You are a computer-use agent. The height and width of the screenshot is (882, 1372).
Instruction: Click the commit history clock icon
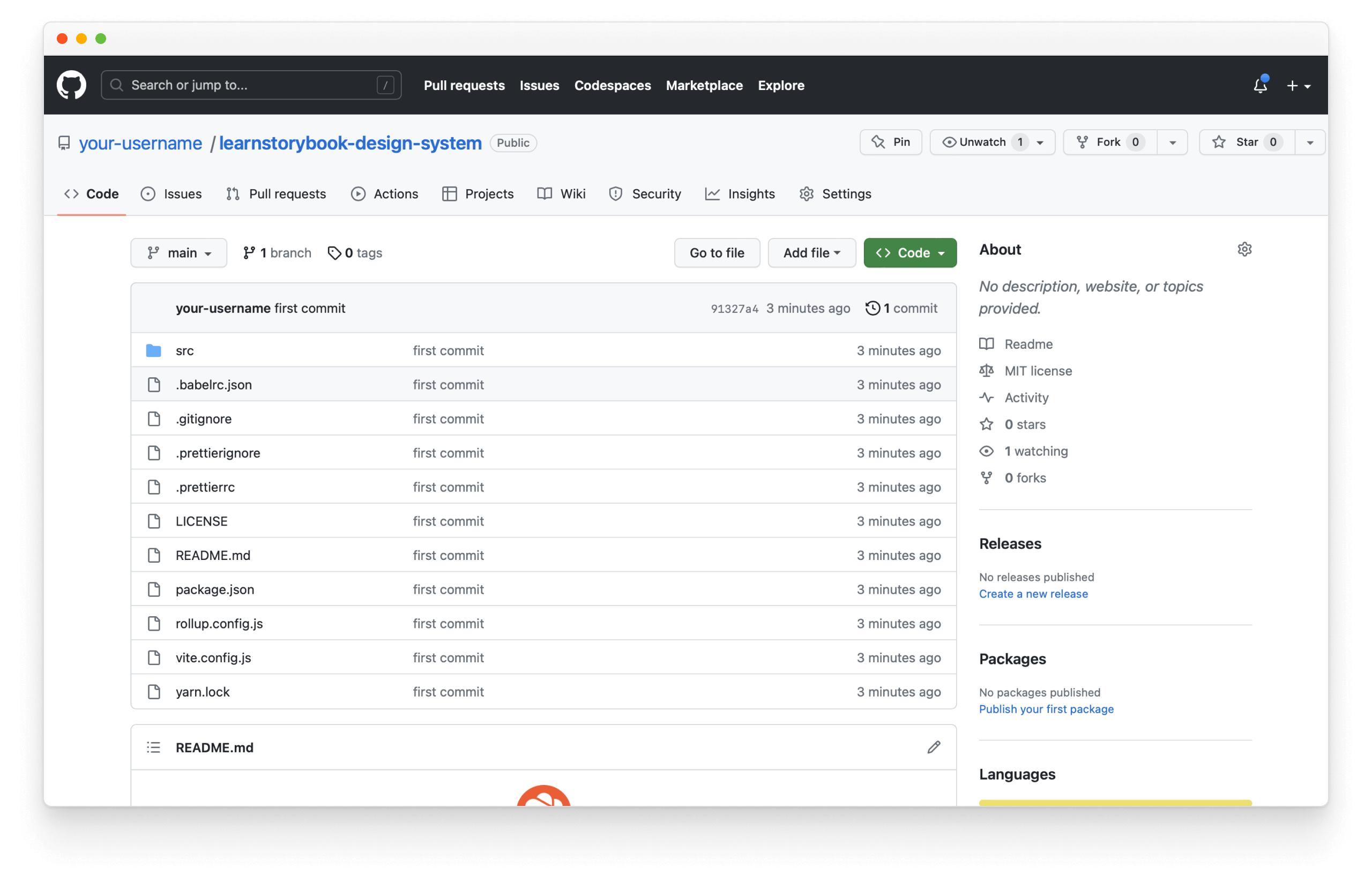tap(871, 308)
